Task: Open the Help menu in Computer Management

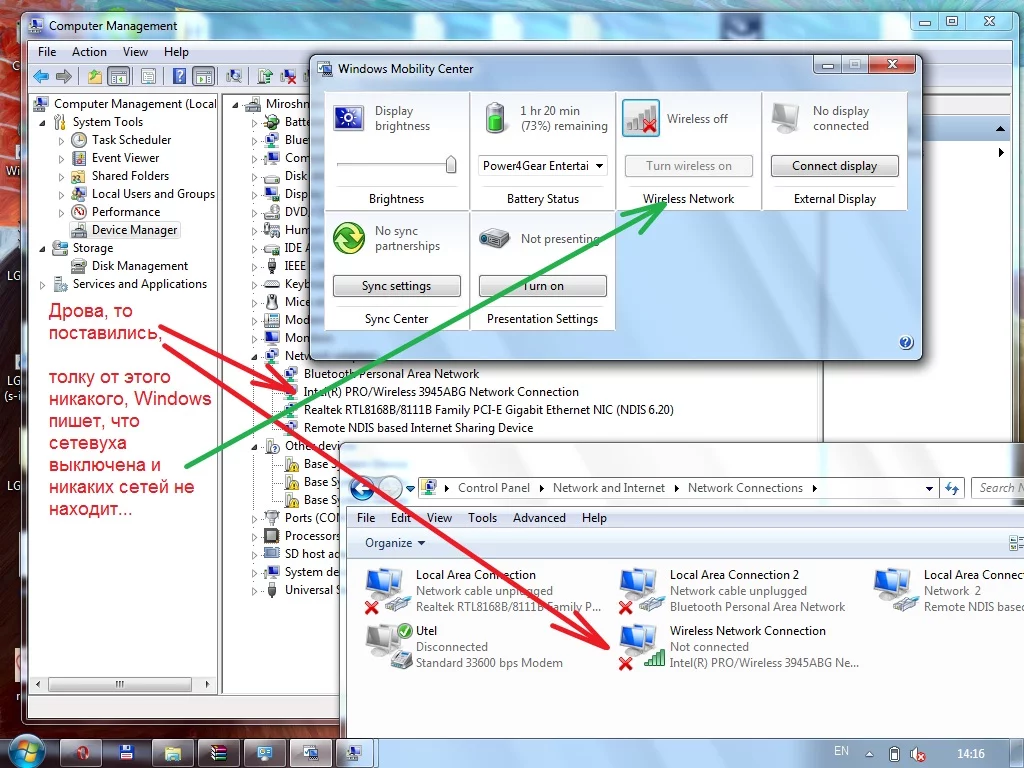Action: pyautogui.click(x=176, y=52)
